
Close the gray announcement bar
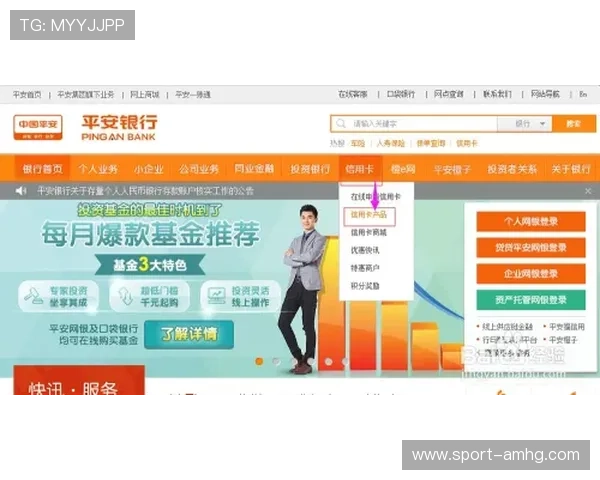click(x=588, y=191)
